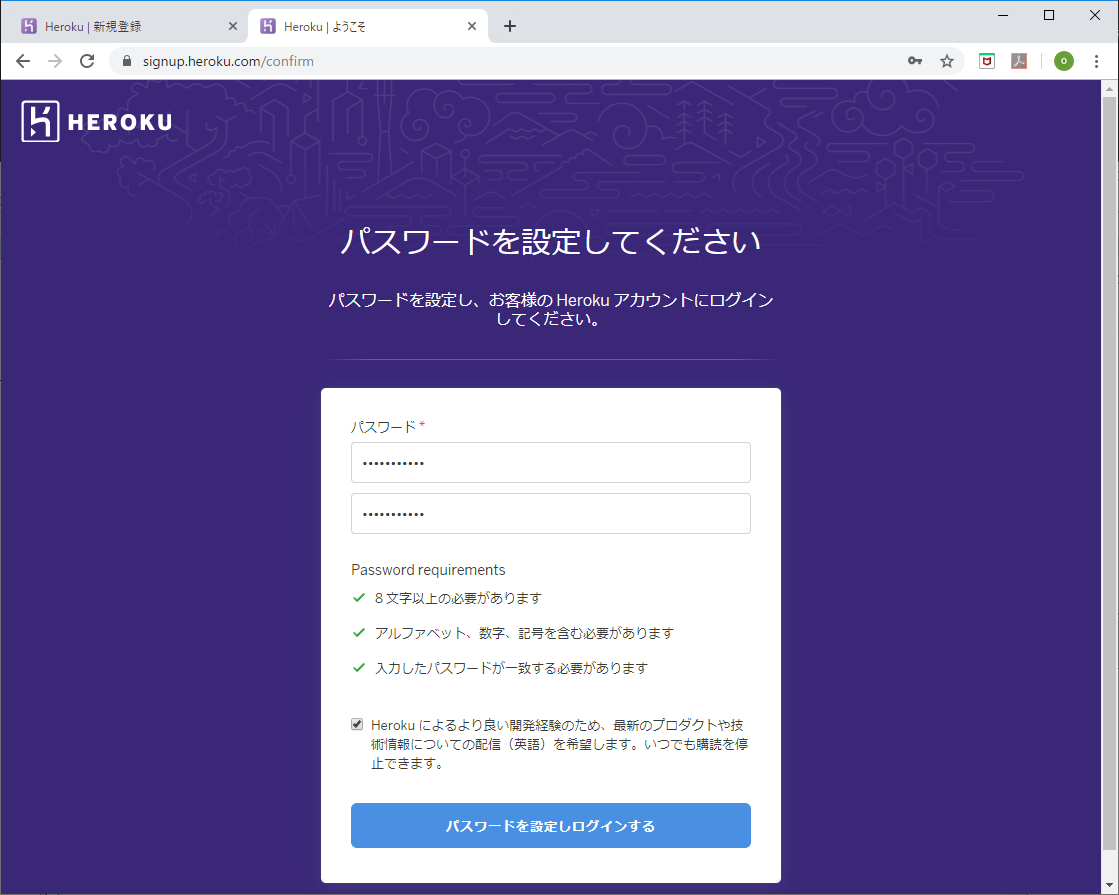
Task: Bookmark this page with the star icon
Action: [x=947, y=61]
